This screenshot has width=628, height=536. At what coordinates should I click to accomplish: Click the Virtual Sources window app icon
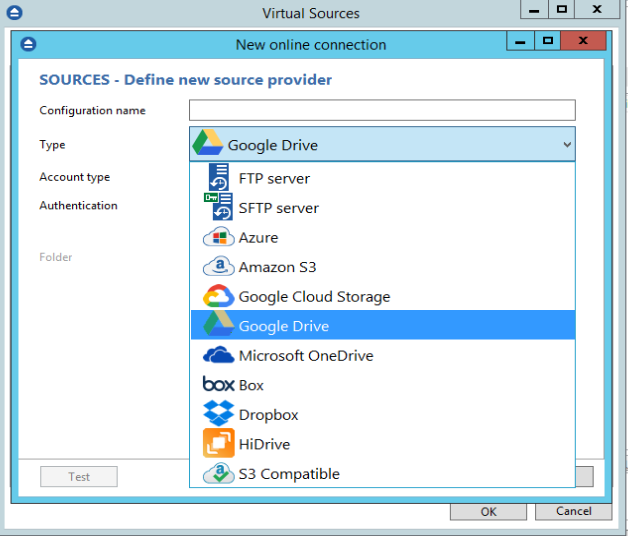click(14, 12)
